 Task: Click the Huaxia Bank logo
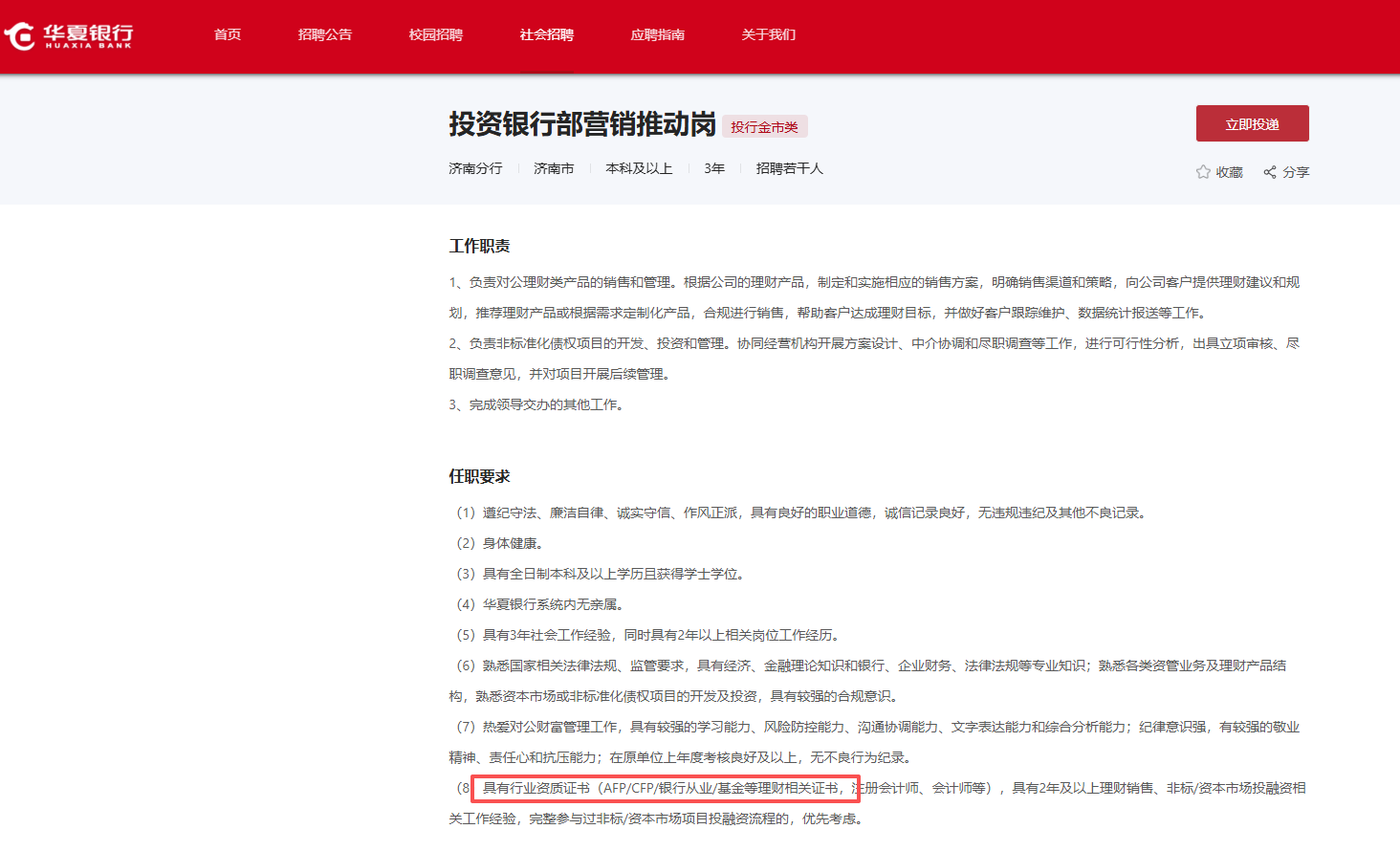point(69,36)
